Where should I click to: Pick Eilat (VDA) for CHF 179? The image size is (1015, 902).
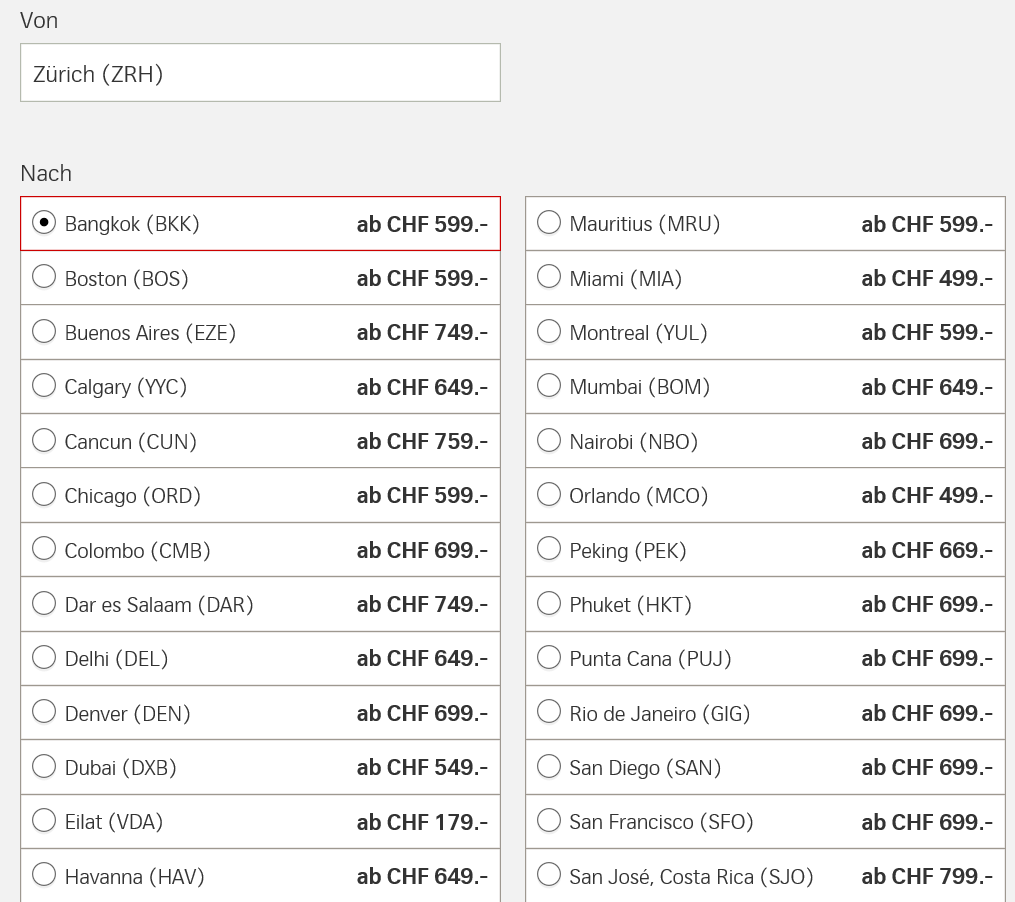(x=44, y=821)
